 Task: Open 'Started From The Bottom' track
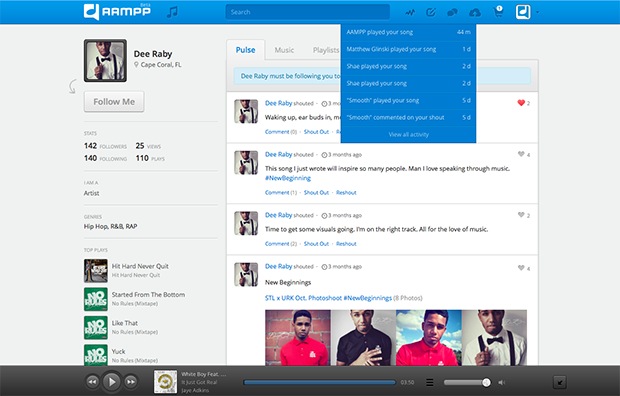(x=148, y=295)
